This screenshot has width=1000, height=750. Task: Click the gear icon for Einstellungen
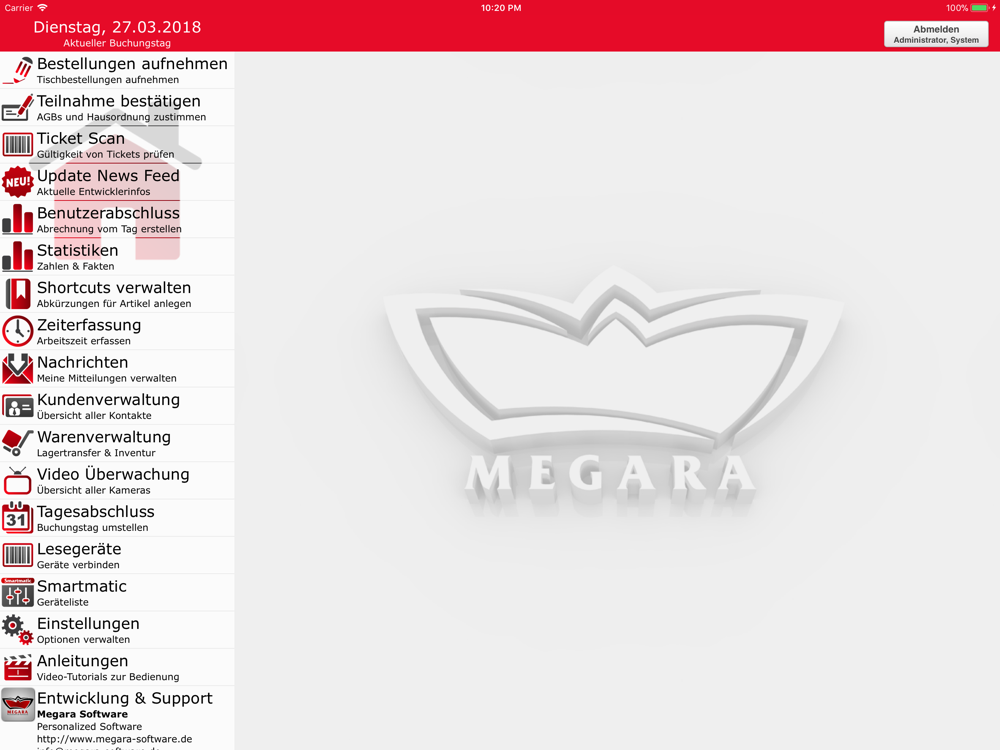[x=17, y=630]
